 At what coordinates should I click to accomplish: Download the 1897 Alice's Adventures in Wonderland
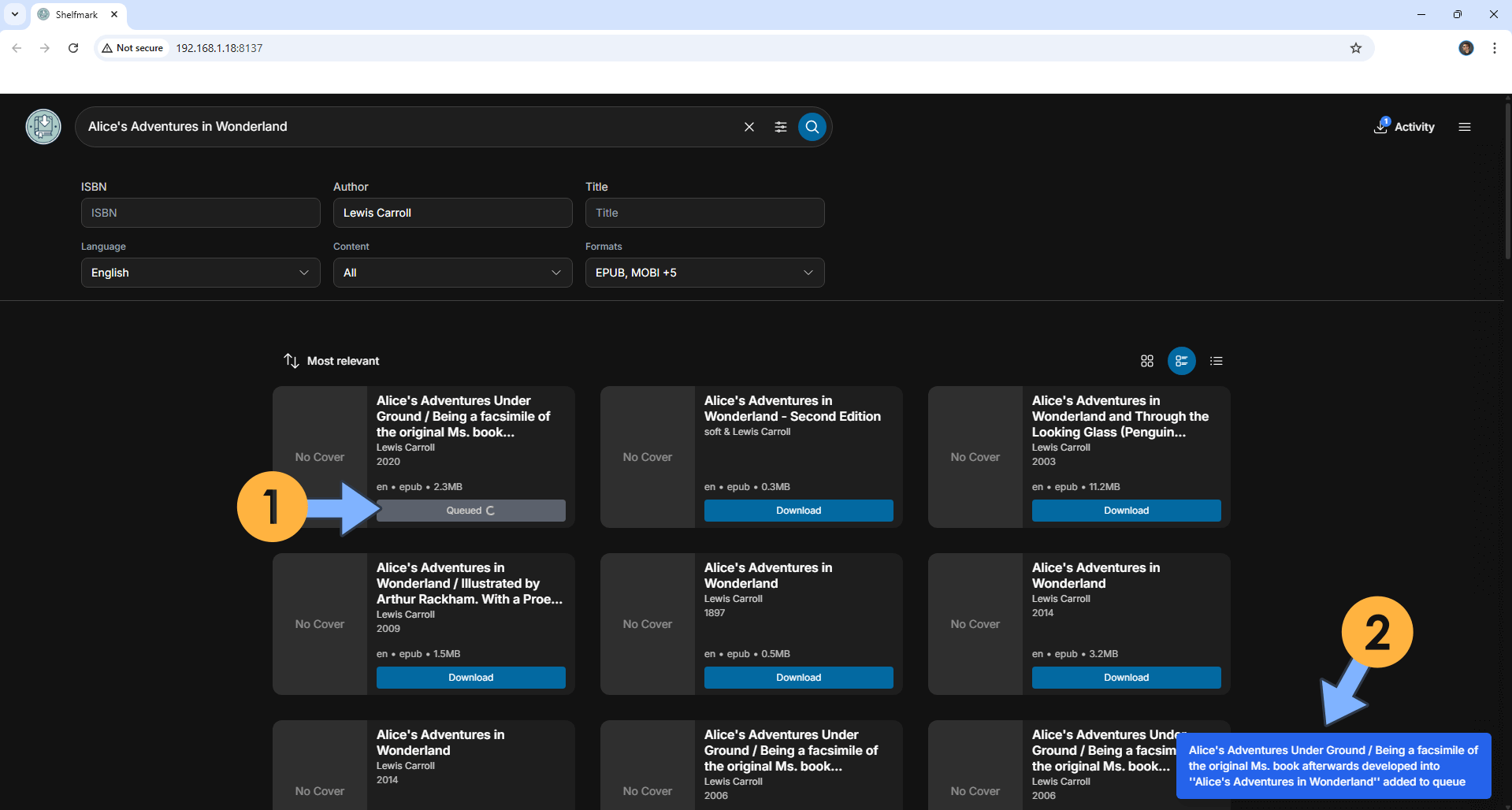point(798,678)
